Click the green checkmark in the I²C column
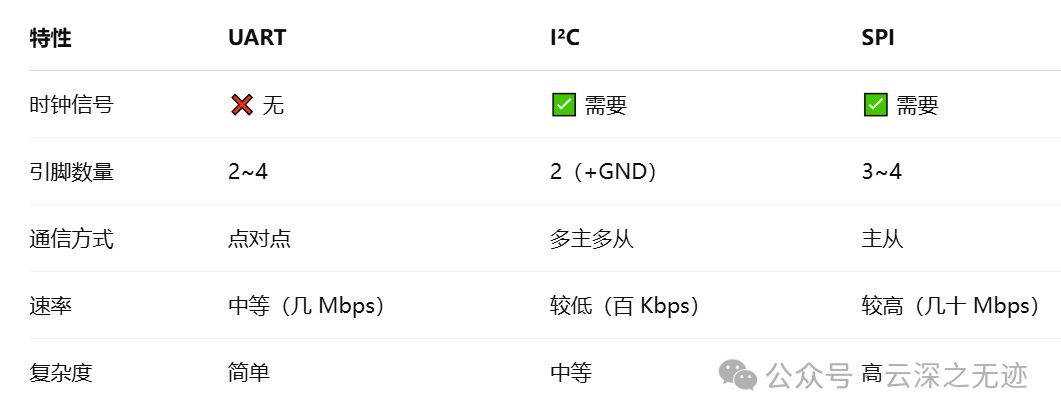 [564, 105]
